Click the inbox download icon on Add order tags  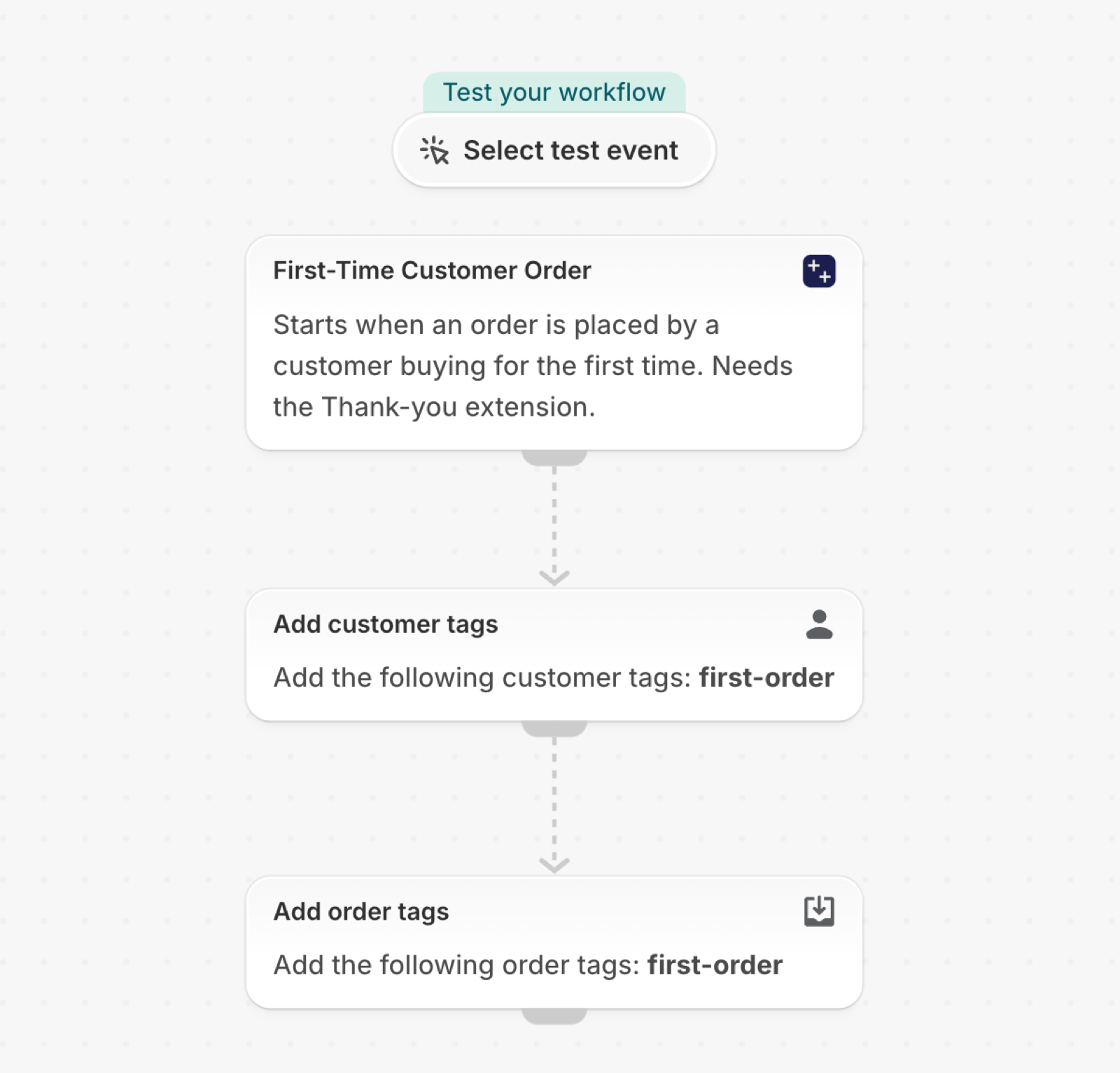tap(819, 911)
